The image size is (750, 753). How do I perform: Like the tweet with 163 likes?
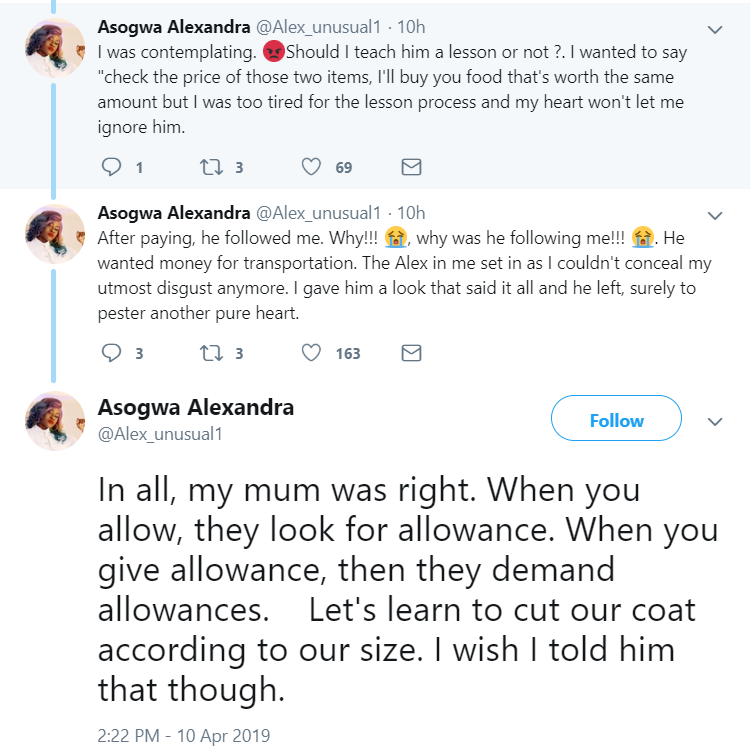pos(312,353)
